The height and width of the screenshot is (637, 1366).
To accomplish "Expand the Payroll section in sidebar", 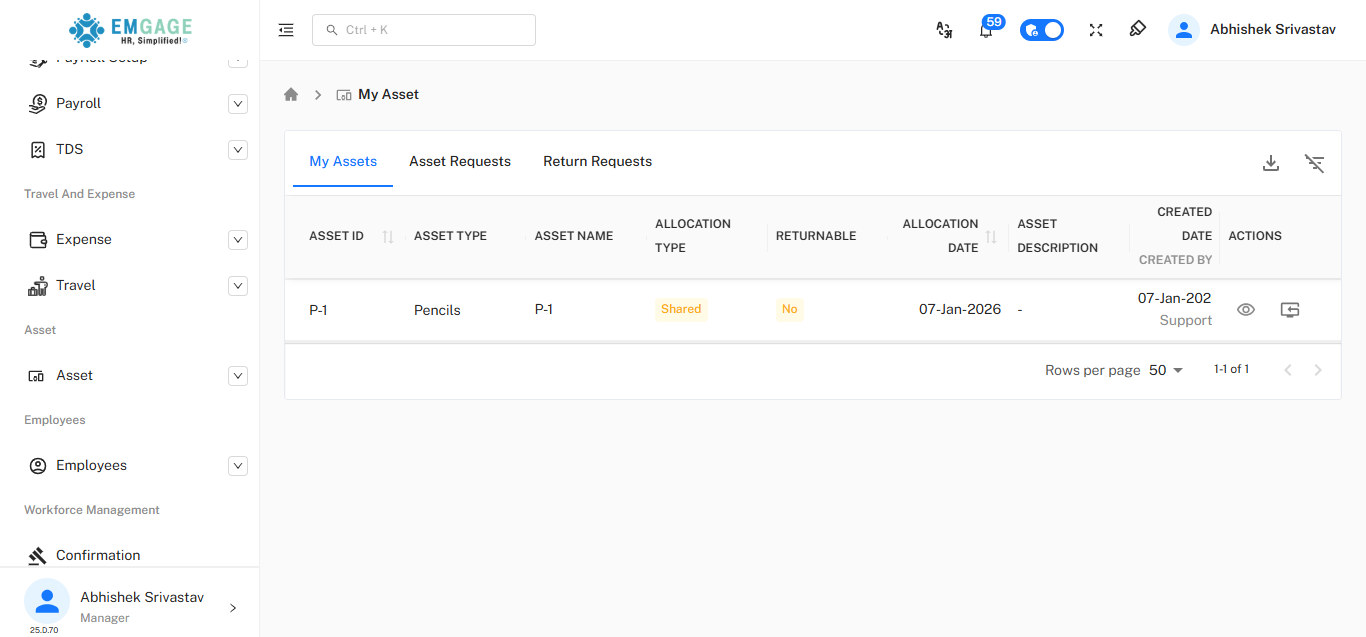I will tap(237, 103).
